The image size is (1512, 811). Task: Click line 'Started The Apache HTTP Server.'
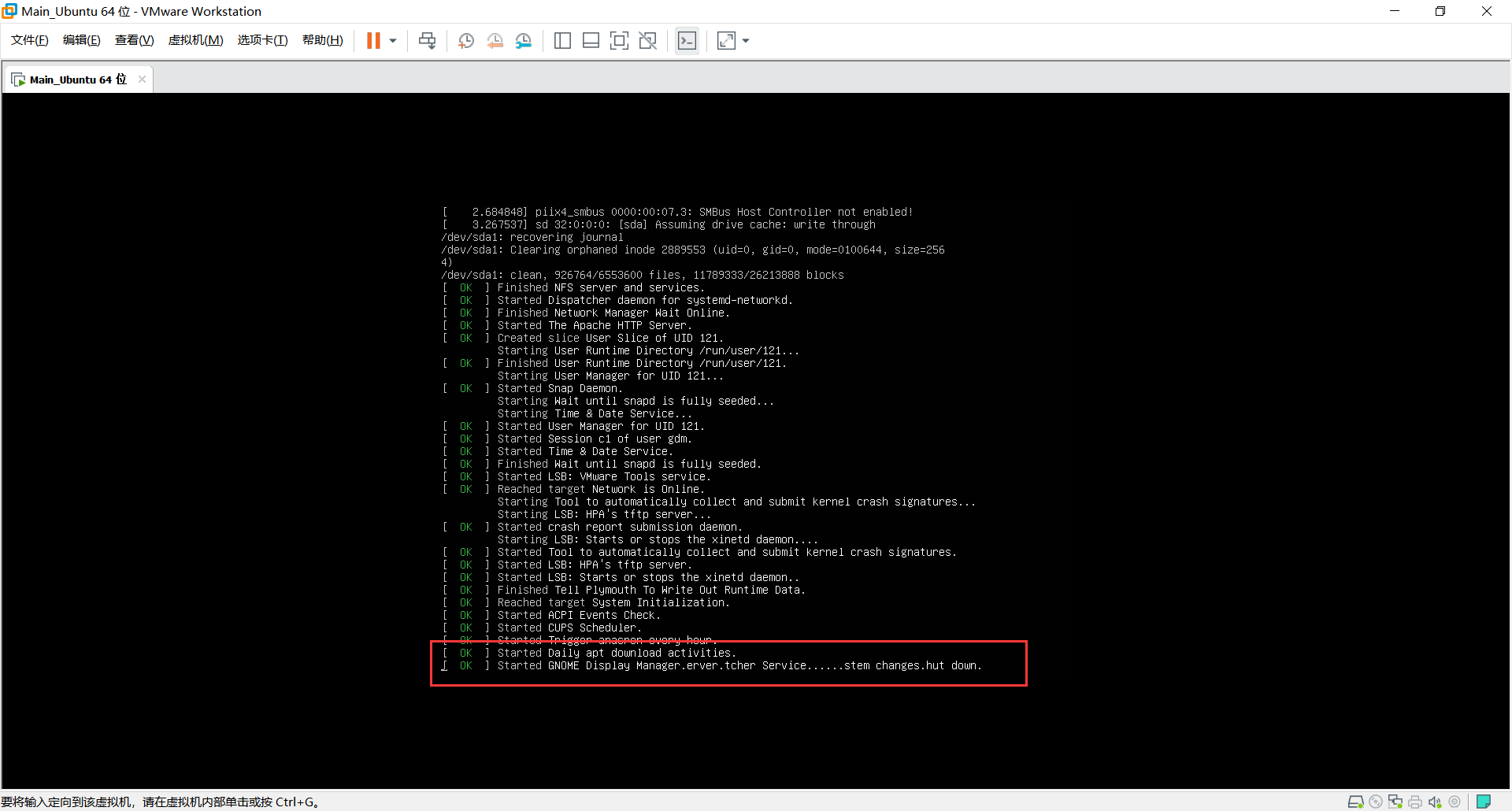567,326
